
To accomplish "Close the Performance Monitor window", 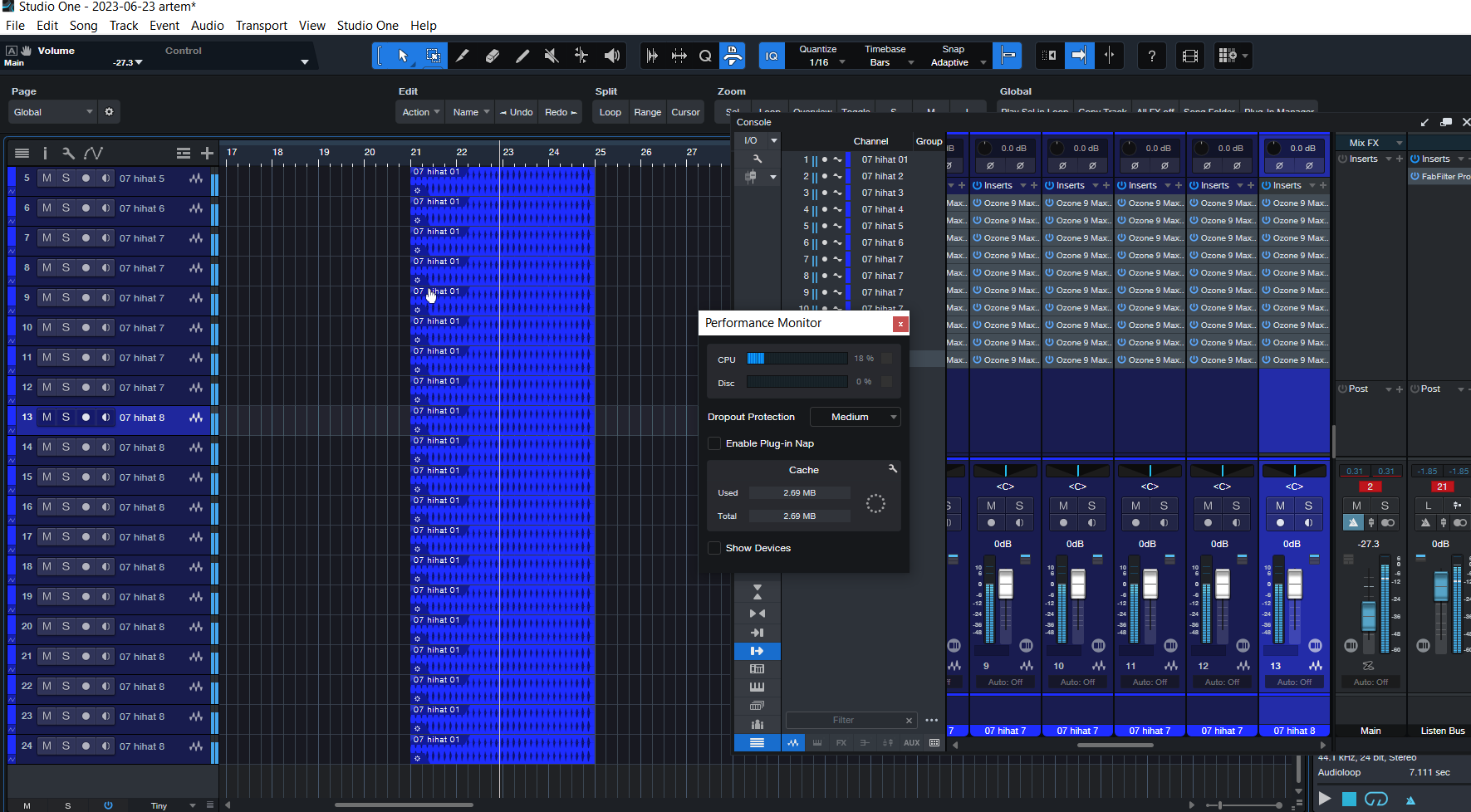I will 900,324.
